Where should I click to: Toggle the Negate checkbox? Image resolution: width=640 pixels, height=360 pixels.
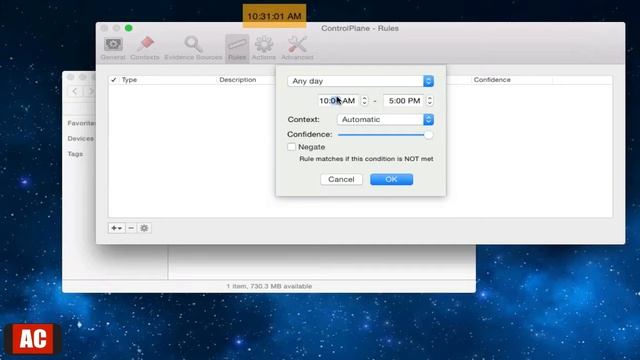click(x=291, y=147)
